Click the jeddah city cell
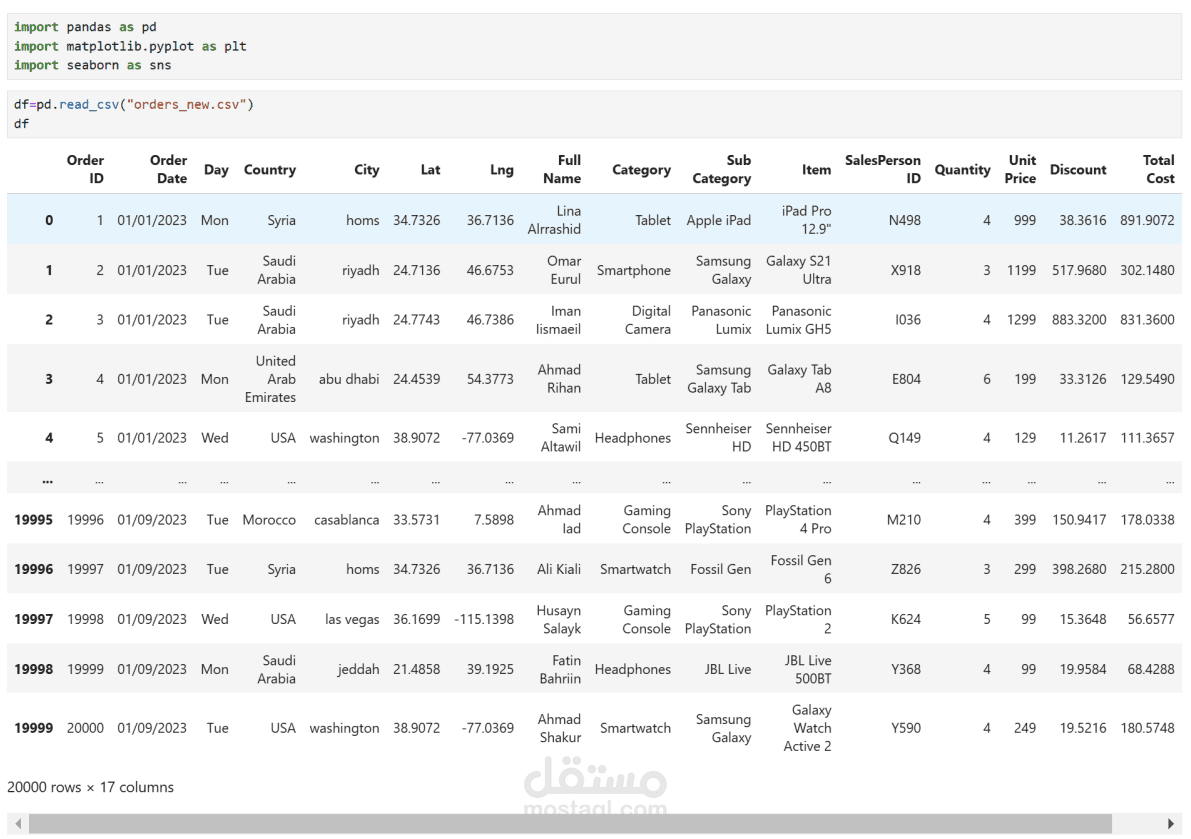This screenshot has height=839, width=1191. click(x=359, y=670)
